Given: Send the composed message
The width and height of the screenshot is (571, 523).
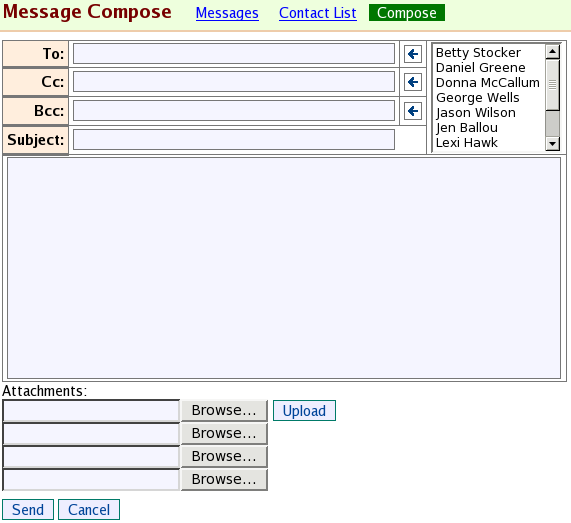Looking at the screenshot, I should pyautogui.click(x=28, y=510).
